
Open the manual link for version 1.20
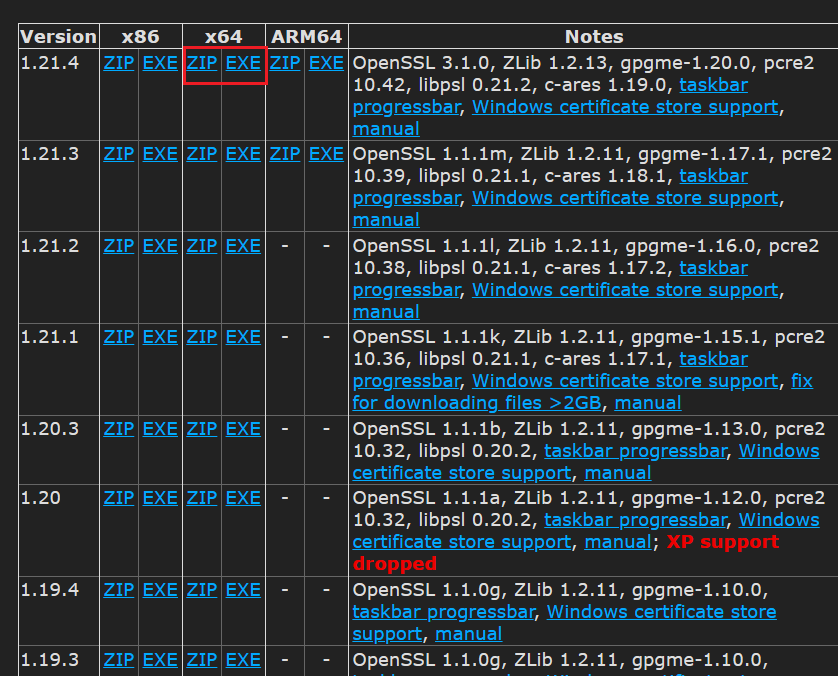(x=618, y=541)
